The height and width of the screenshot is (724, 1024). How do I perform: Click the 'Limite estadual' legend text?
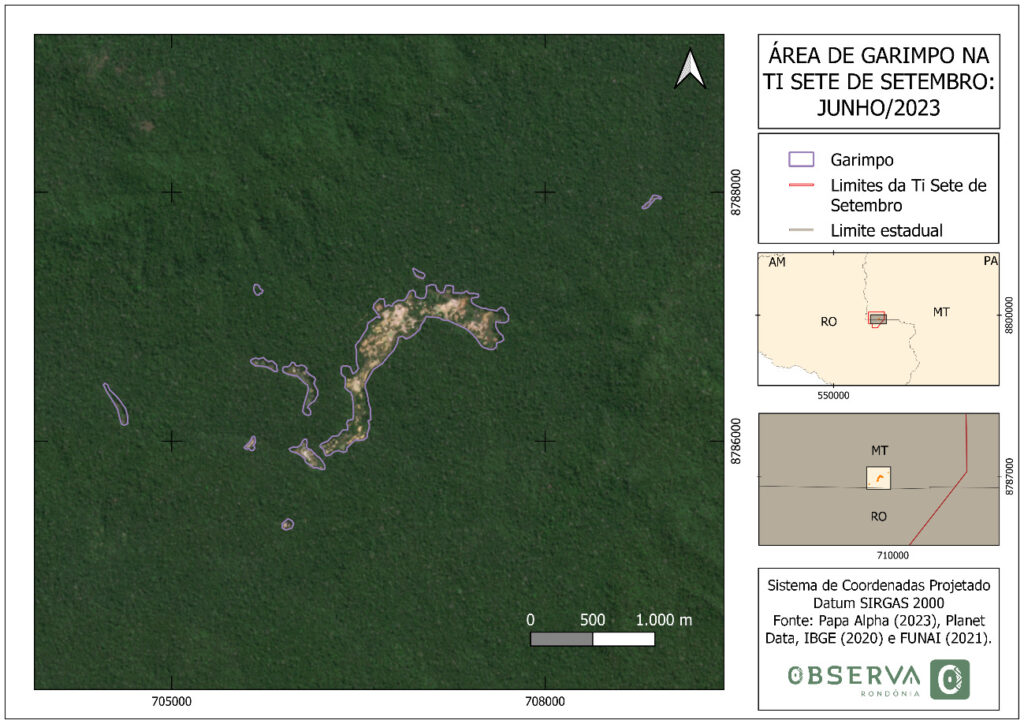click(887, 231)
